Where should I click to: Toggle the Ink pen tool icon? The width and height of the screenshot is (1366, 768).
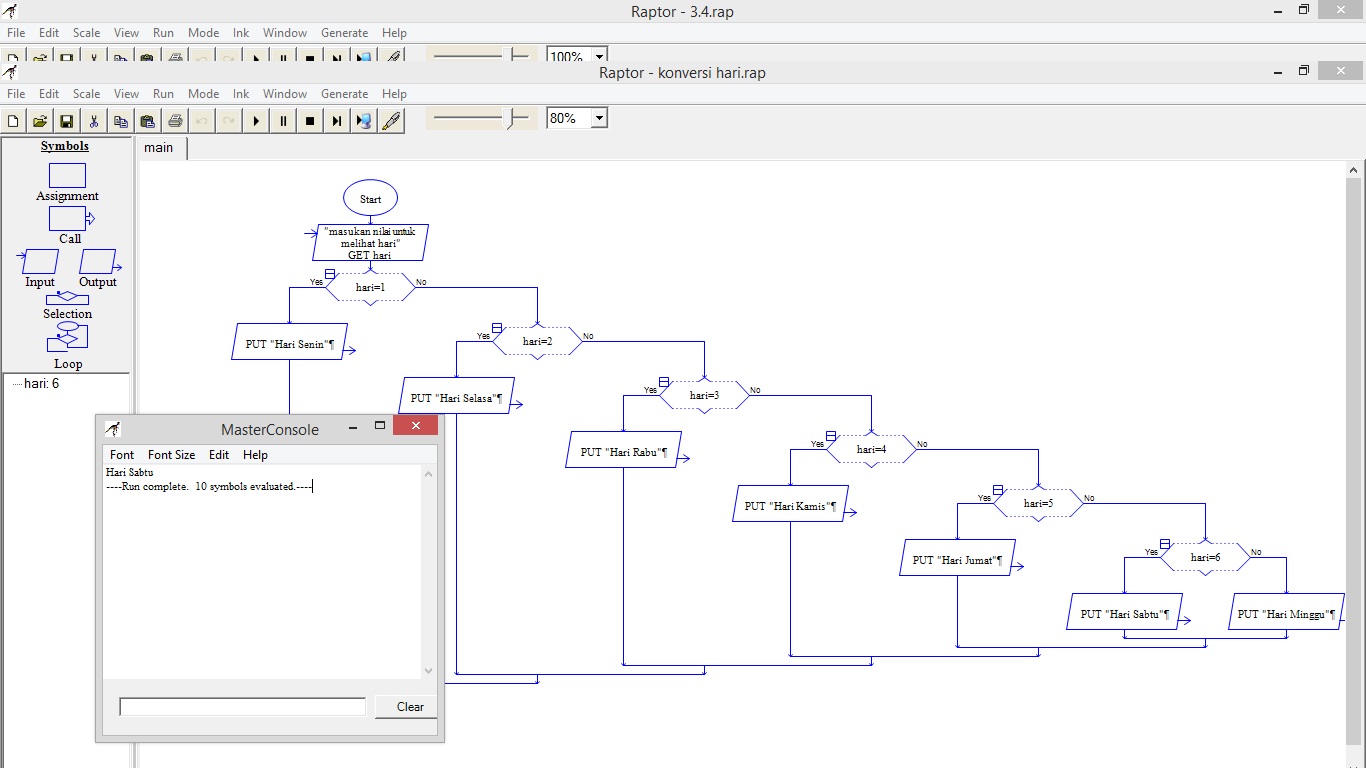pos(391,121)
